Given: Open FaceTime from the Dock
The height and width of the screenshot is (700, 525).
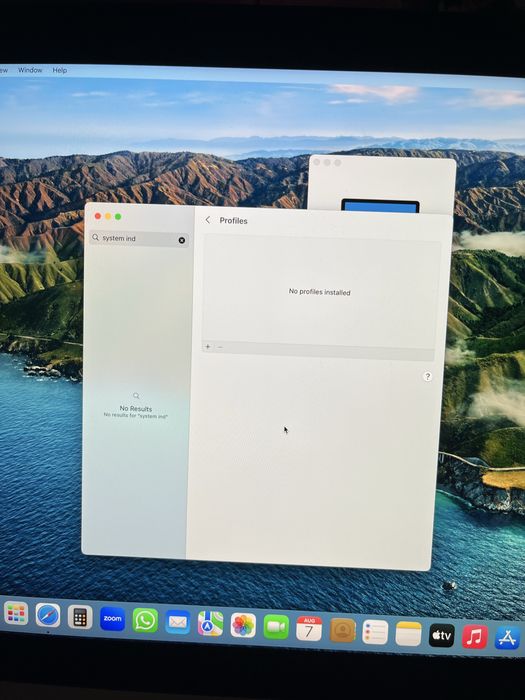Looking at the screenshot, I should tap(276, 627).
